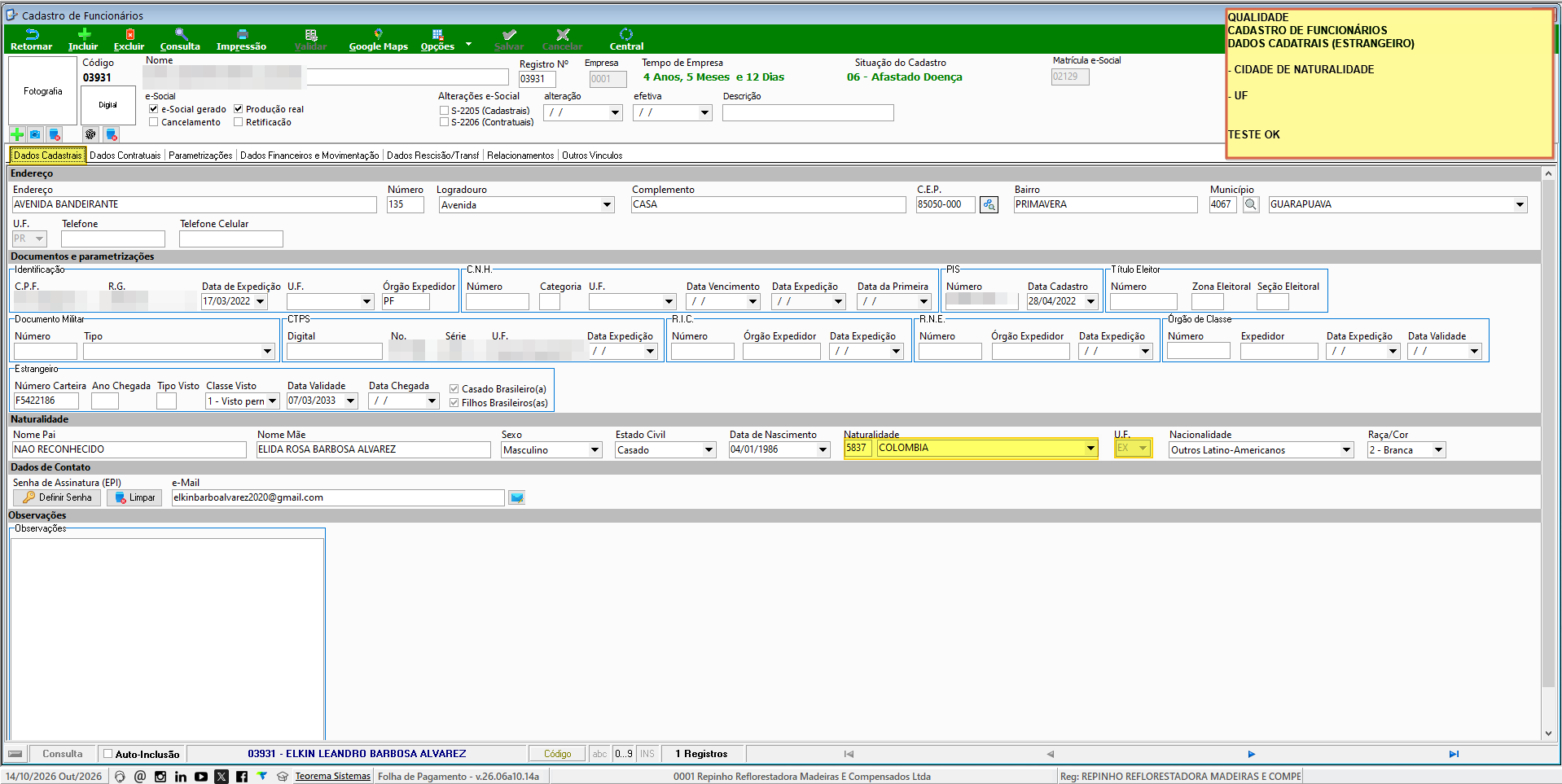Check the Cancelamento checkbox

click(153, 122)
